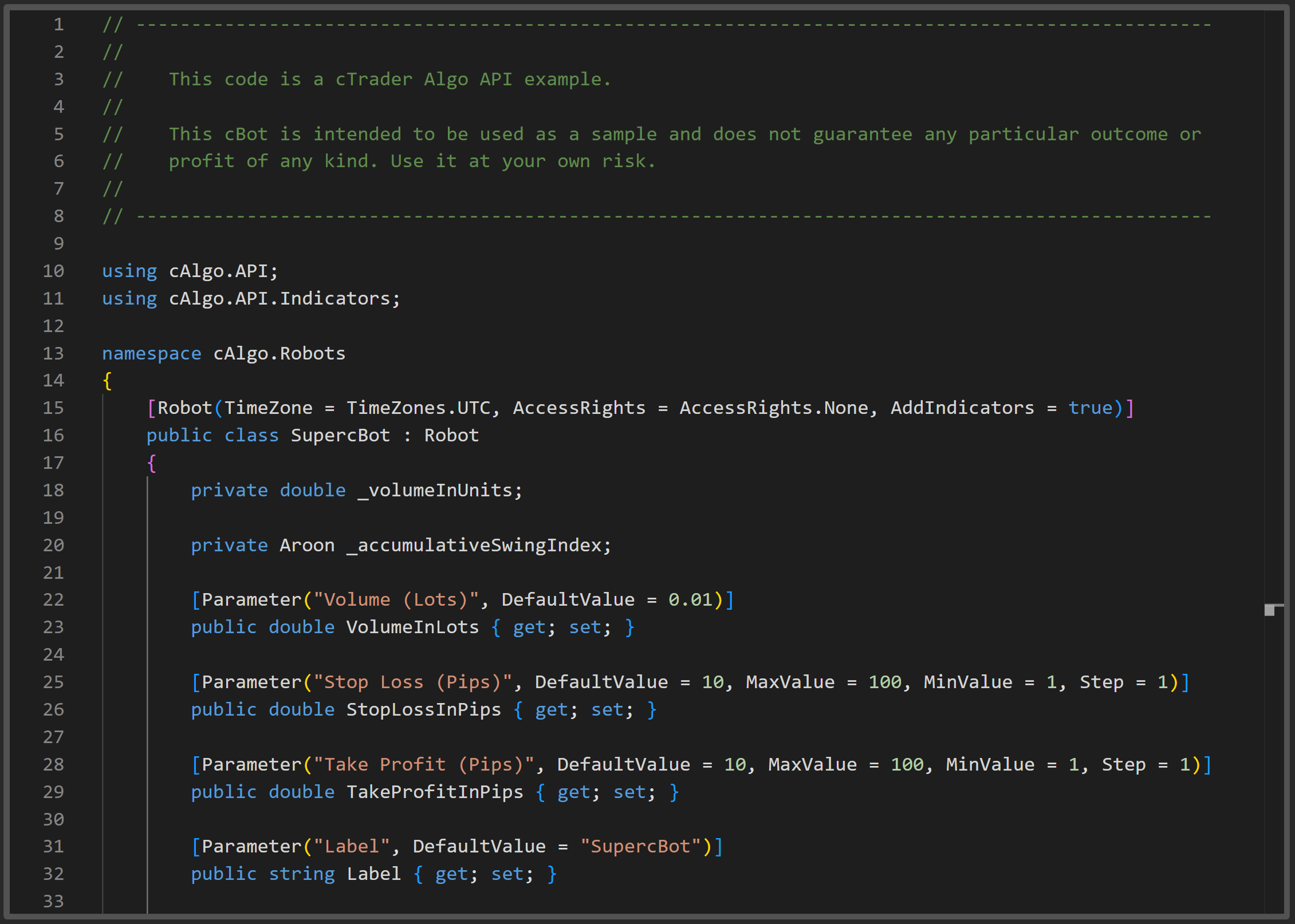
Task: Click line number 1 in gutter
Action: click(58, 25)
